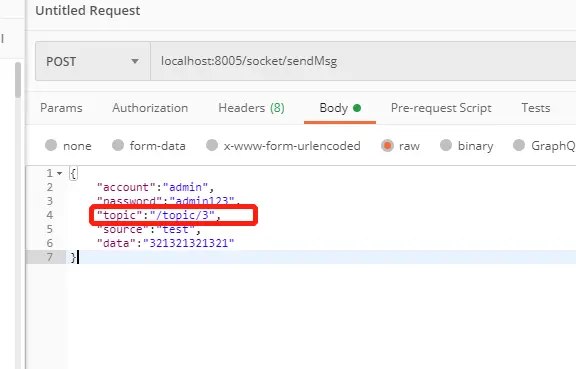Open the Pre-request Script tab
The height and width of the screenshot is (369, 576).
[441, 108]
